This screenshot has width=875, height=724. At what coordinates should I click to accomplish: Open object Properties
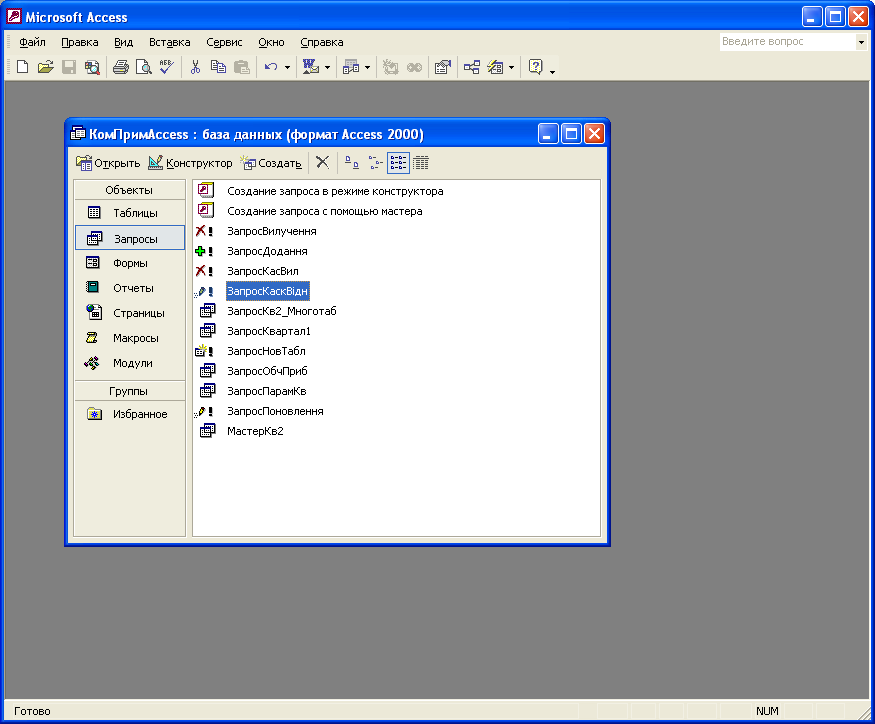click(443, 68)
